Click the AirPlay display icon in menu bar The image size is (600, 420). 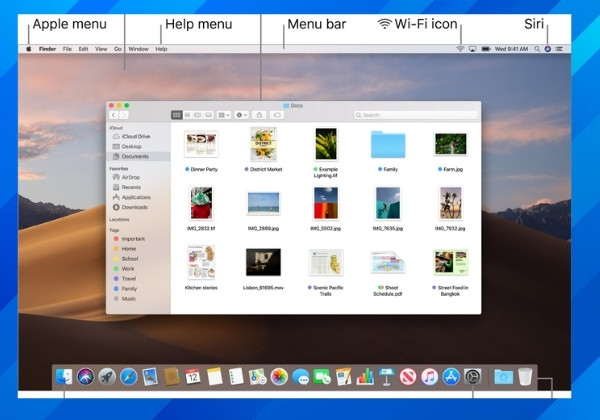coord(473,49)
